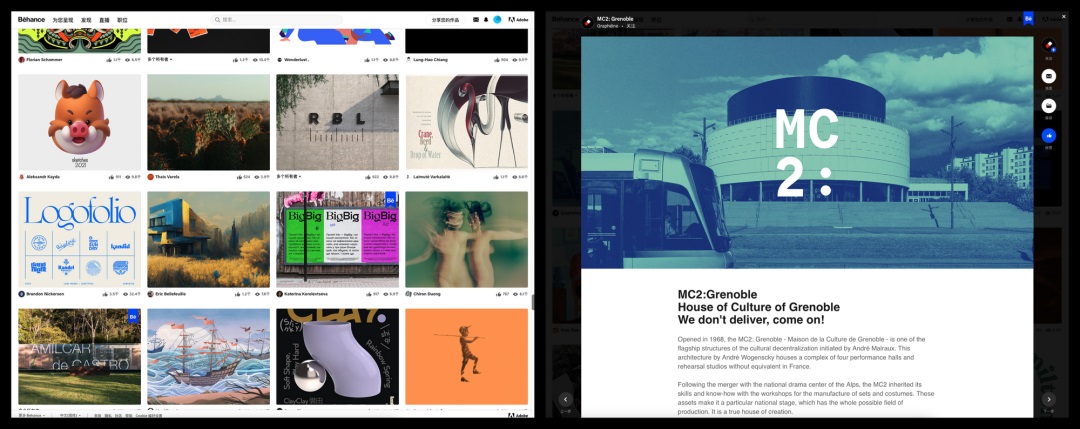Click the MC2: Grenoble project title
The height and width of the screenshot is (429, 1080).
tap(615, 19)
